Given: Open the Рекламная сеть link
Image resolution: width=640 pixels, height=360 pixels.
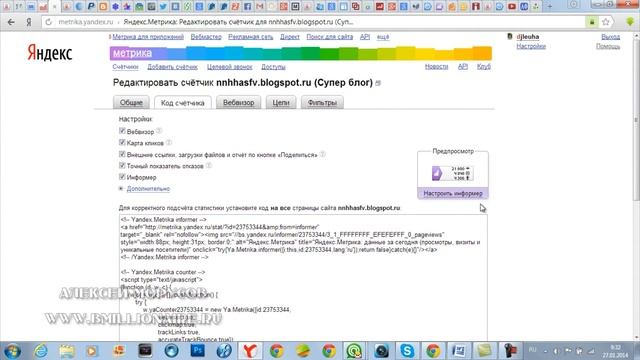Looking at the screenshot, I should click(x=251, y=37).
